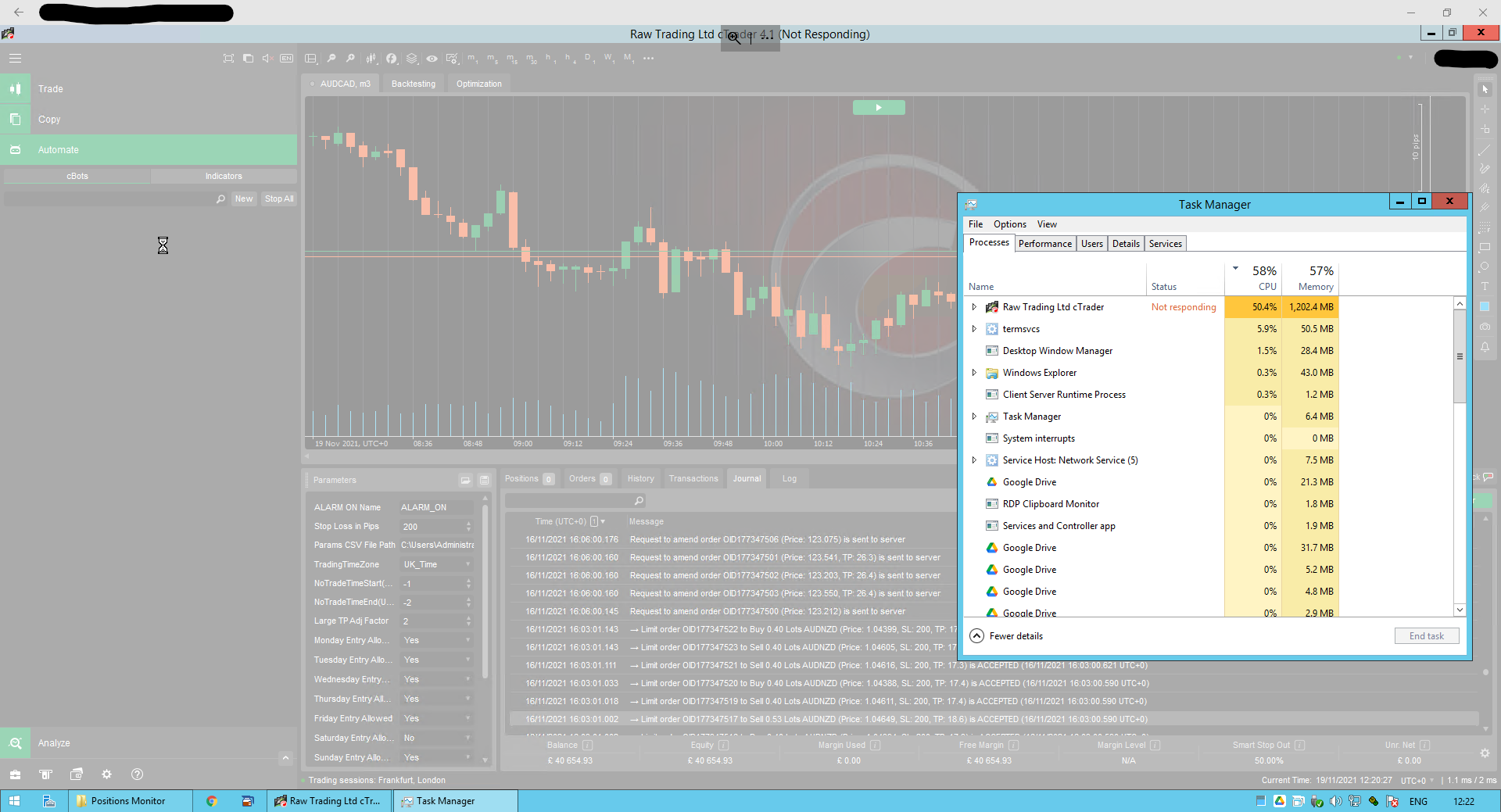Switch to the Log tab
1501x812 pixels.
790,478
